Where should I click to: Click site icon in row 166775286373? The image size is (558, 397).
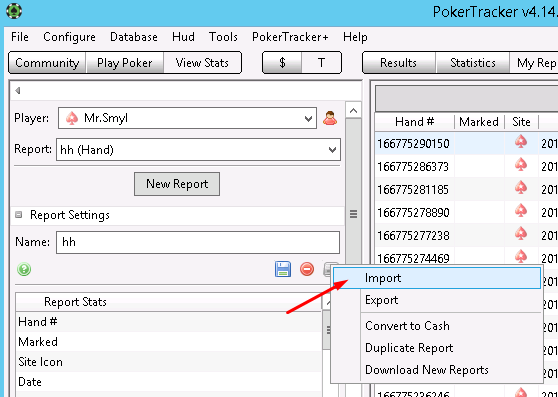521,166
